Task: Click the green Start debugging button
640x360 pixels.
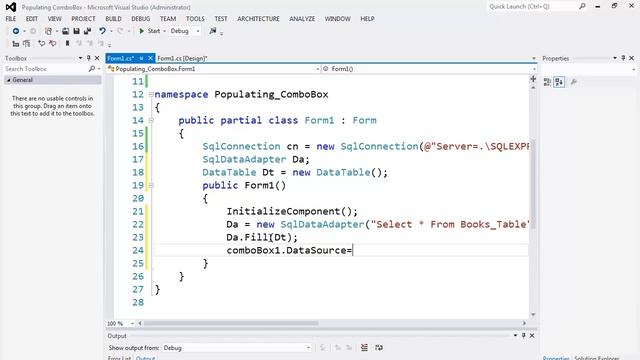Action: (x=149, y=31)
